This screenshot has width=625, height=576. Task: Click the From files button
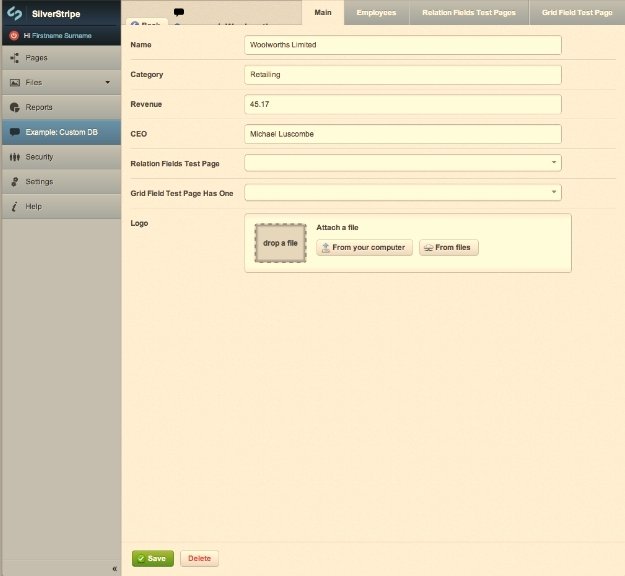click(x=448, y=248)
